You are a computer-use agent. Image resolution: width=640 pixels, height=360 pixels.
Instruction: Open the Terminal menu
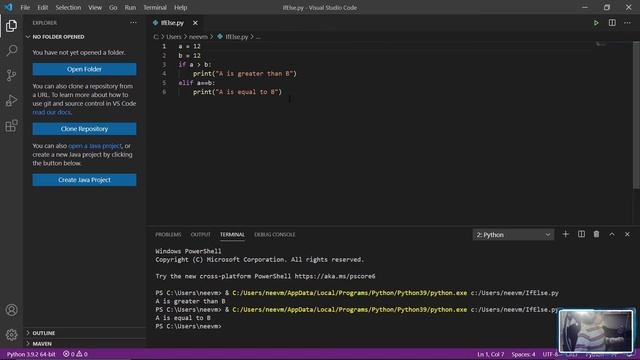click(155, 7)
